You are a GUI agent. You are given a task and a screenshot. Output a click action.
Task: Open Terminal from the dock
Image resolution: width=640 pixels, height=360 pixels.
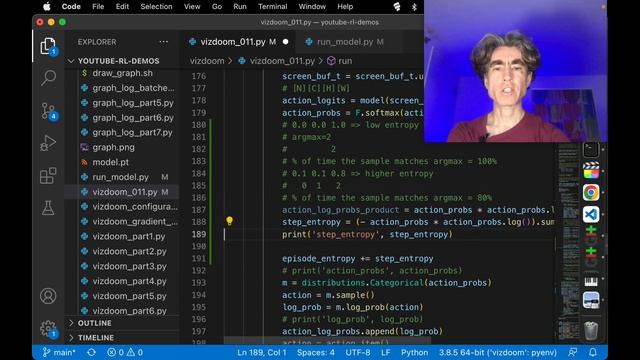[x=591, y=150]
